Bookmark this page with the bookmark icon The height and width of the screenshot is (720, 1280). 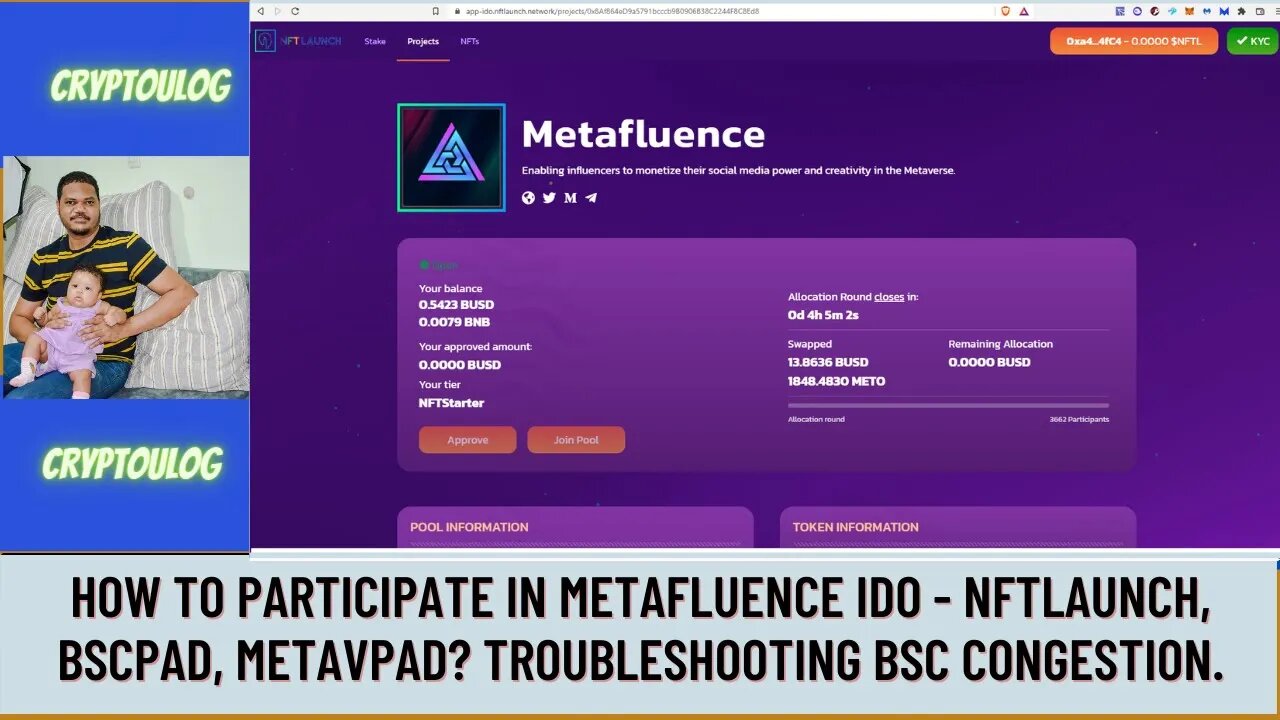coord(436,11)
